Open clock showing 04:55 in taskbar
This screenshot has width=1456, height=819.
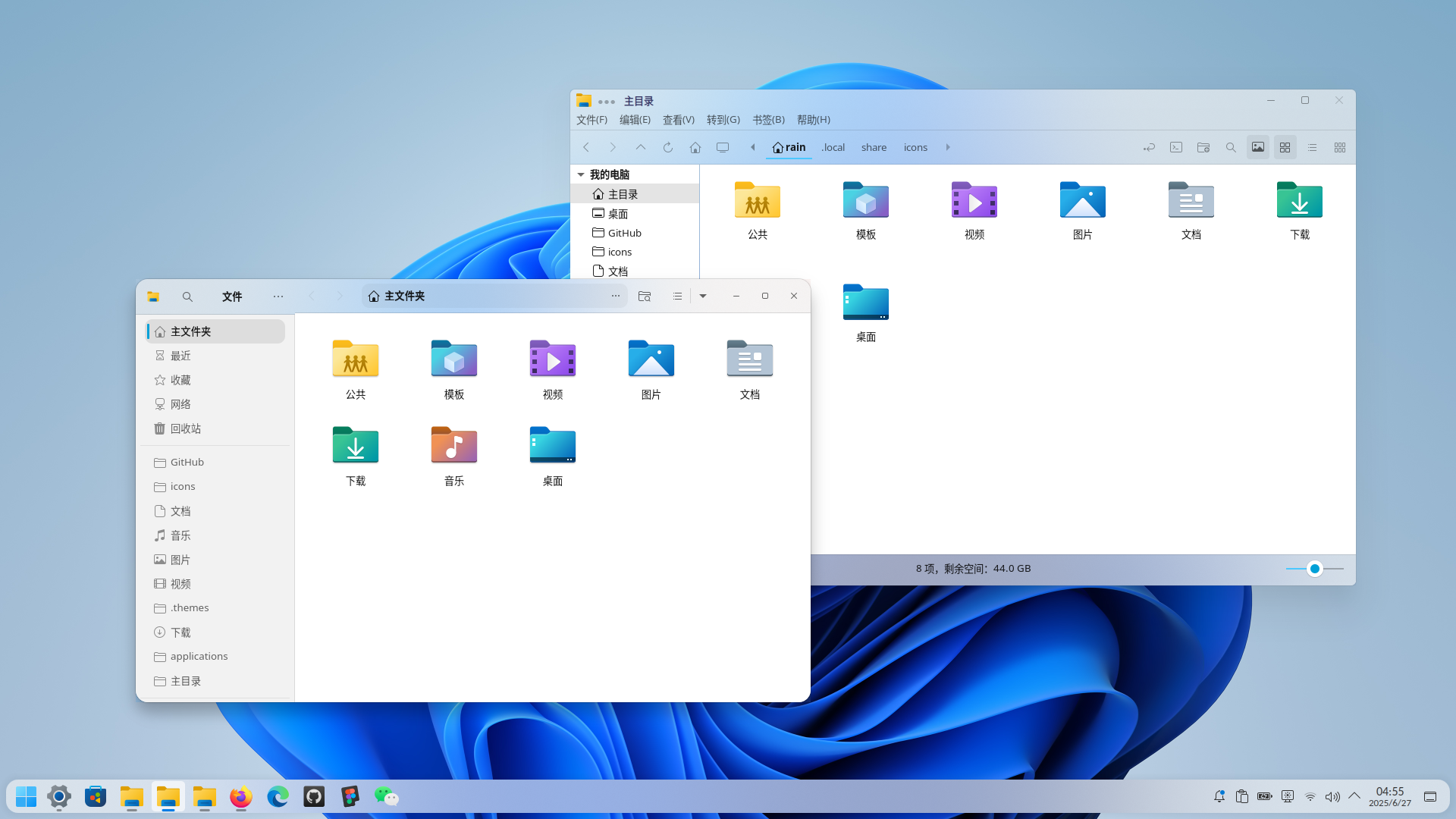(1390, 796)
